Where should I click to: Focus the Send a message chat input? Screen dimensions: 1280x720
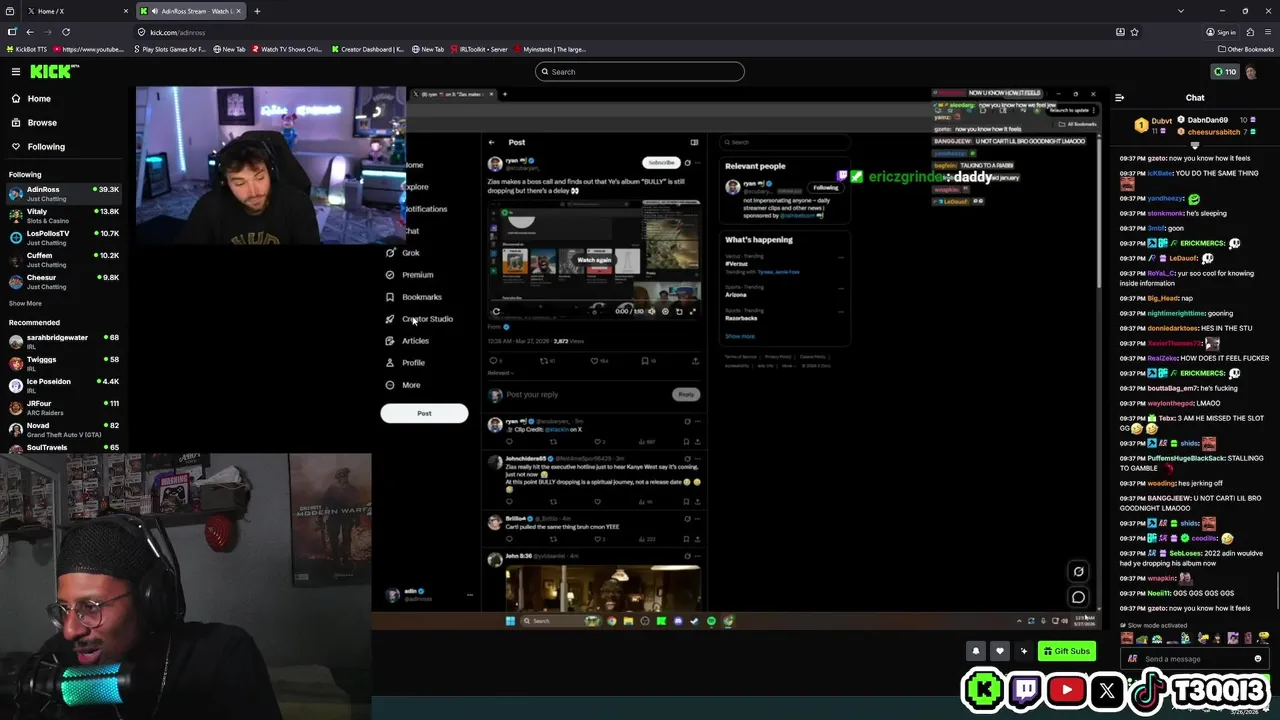[1194, 659]
